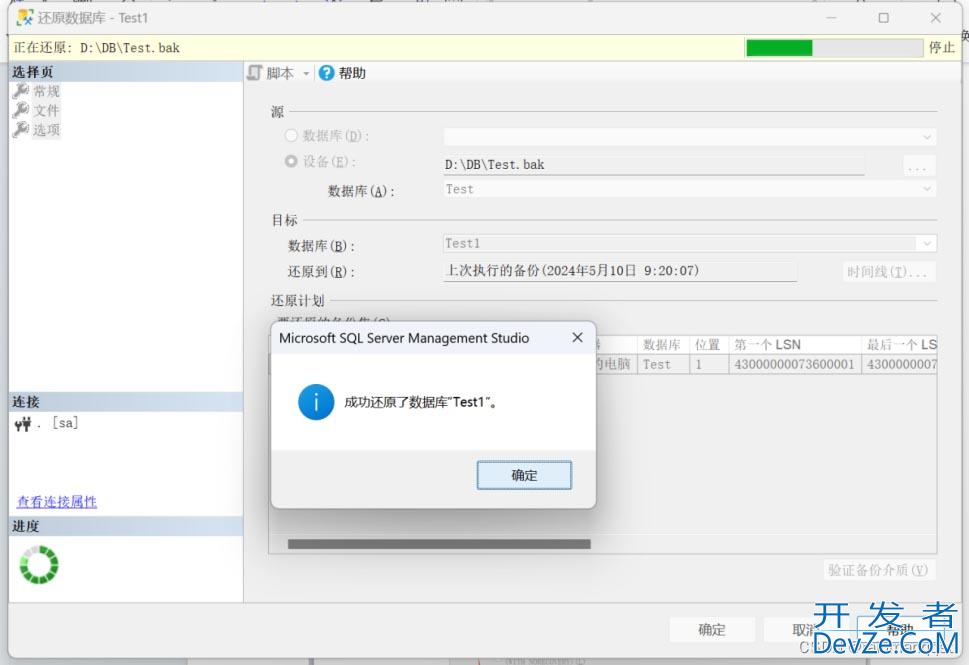The image size is (969, 665).
Task: Select the 数据库(D) source radio button
Action: click(291, 135)
